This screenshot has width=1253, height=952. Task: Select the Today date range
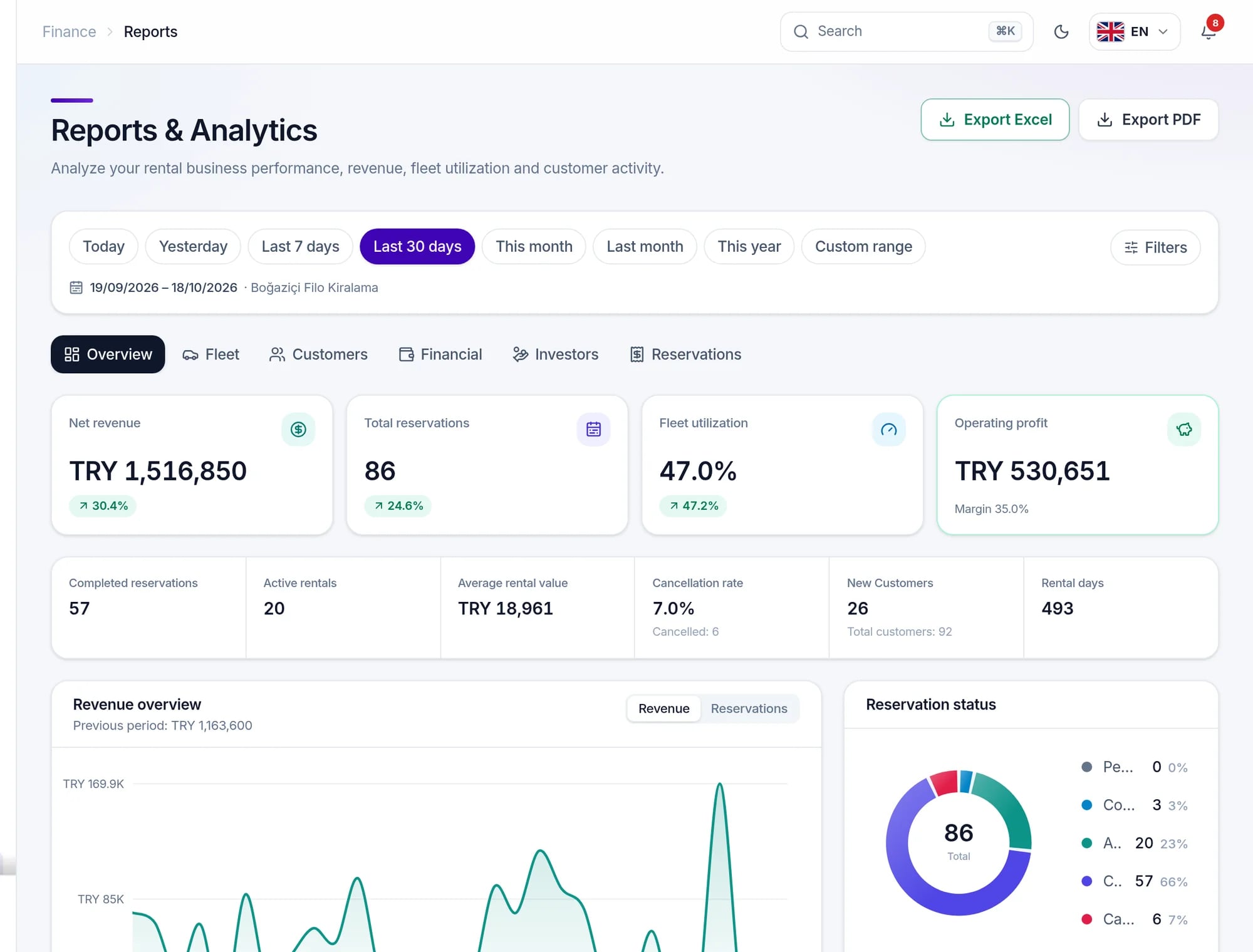pos(103,247)
